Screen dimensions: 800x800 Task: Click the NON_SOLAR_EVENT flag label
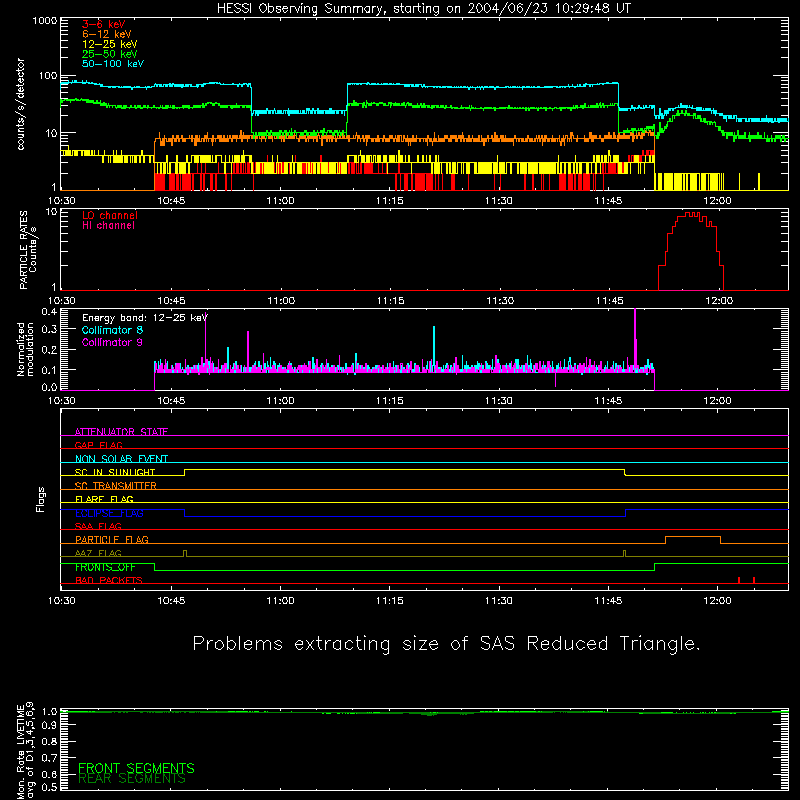[x=121, y=459]
